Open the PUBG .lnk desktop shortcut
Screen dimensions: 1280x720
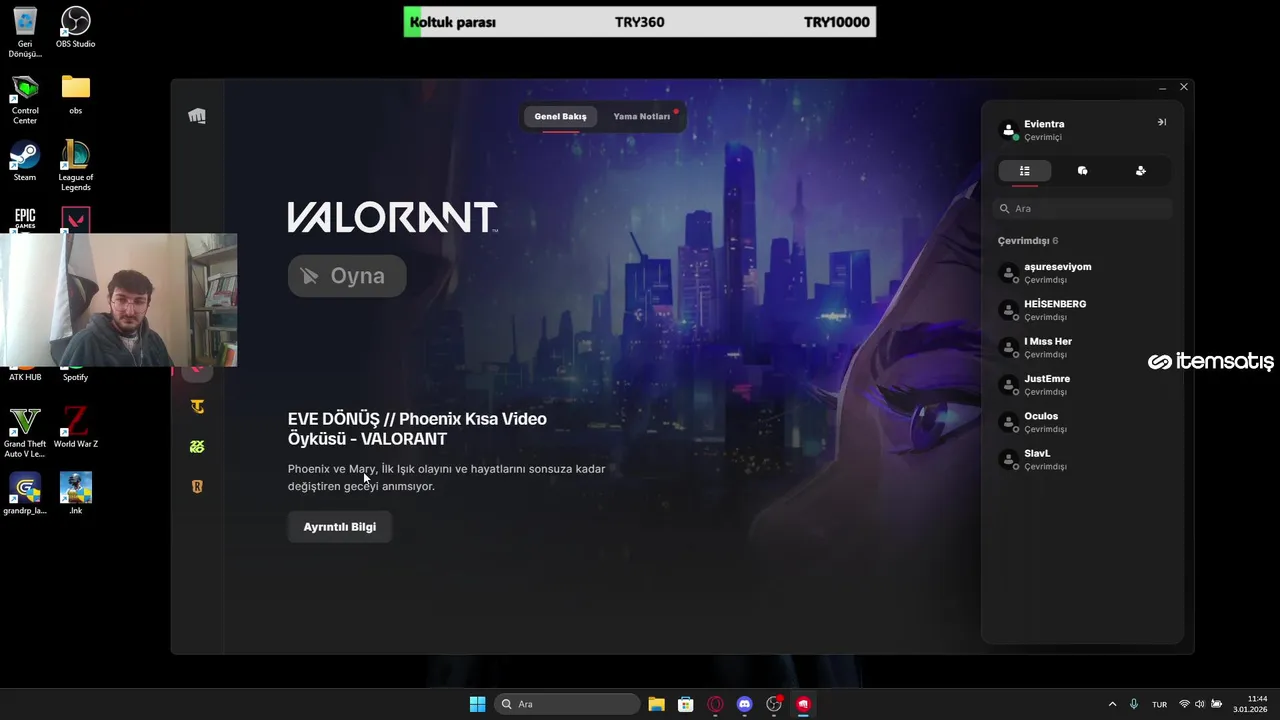tap(76, 494)
